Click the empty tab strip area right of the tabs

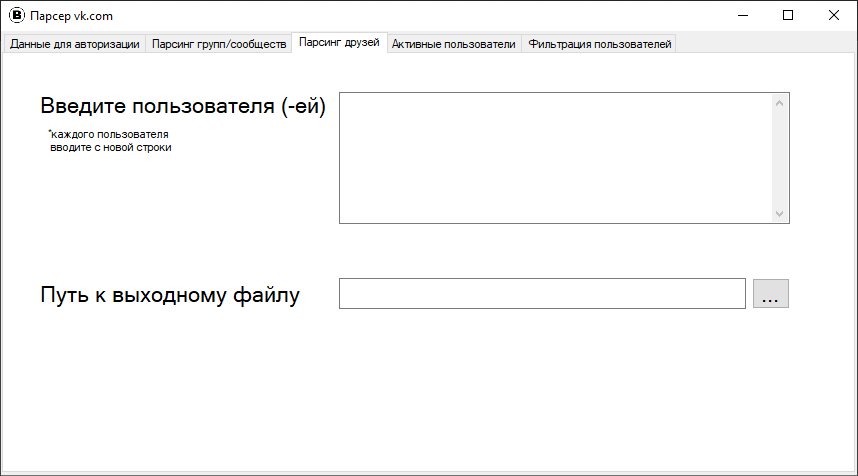point(765,44)
